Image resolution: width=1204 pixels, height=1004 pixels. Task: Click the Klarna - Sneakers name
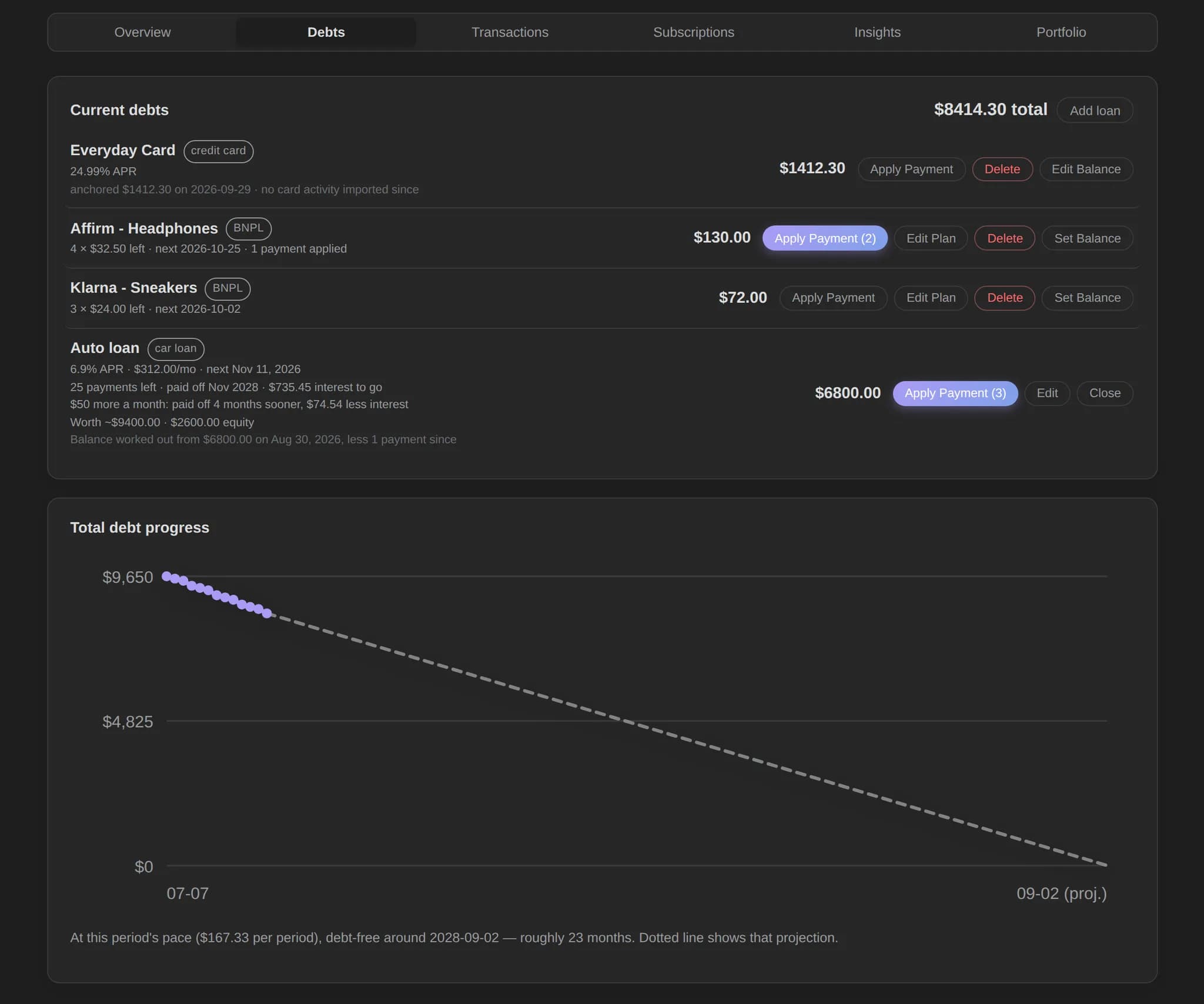(x=133, y=288)
